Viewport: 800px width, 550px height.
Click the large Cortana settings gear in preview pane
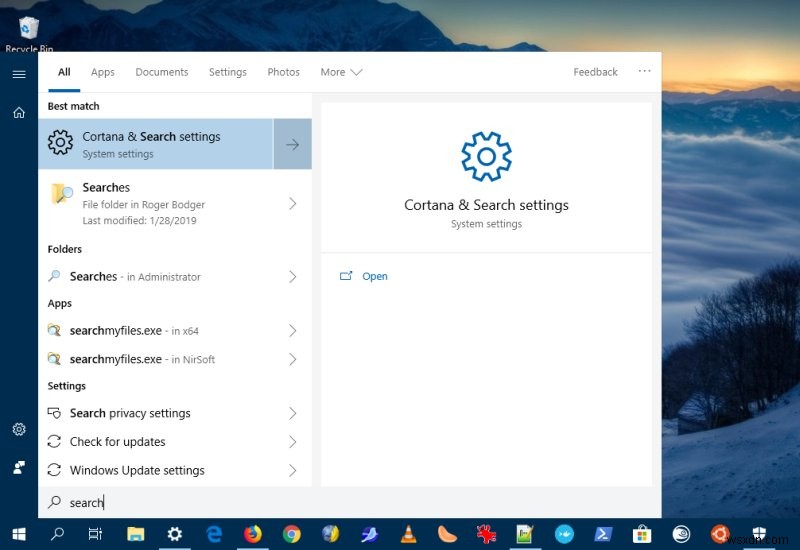[486, 157]
